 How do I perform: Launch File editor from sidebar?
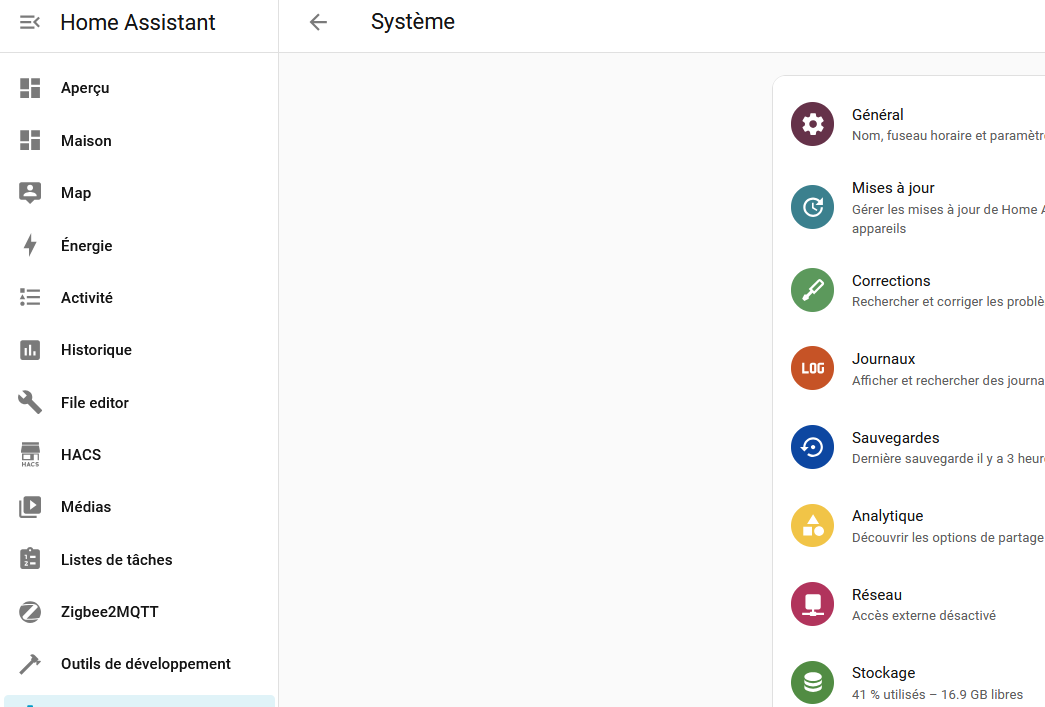click(x=95, y=403)
